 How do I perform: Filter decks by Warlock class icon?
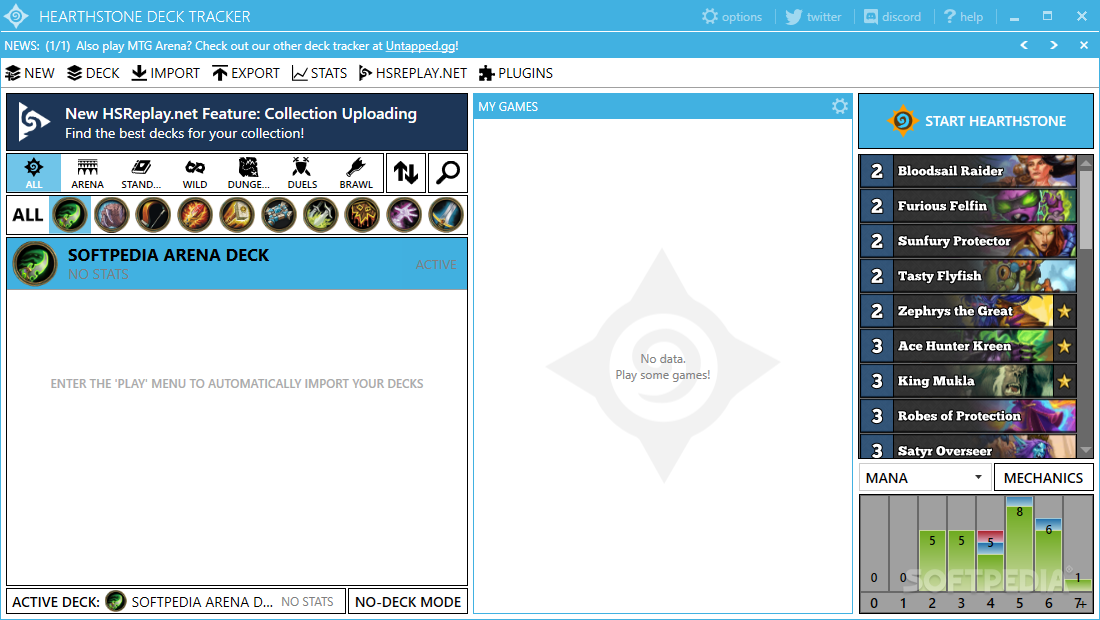point(404,215)
